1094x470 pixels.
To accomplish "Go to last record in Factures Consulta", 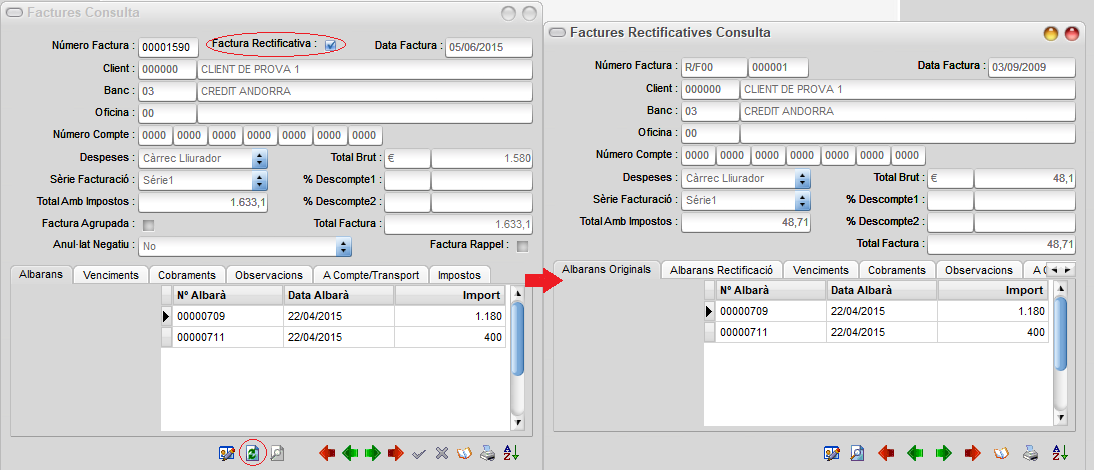I will pos(396,453).
